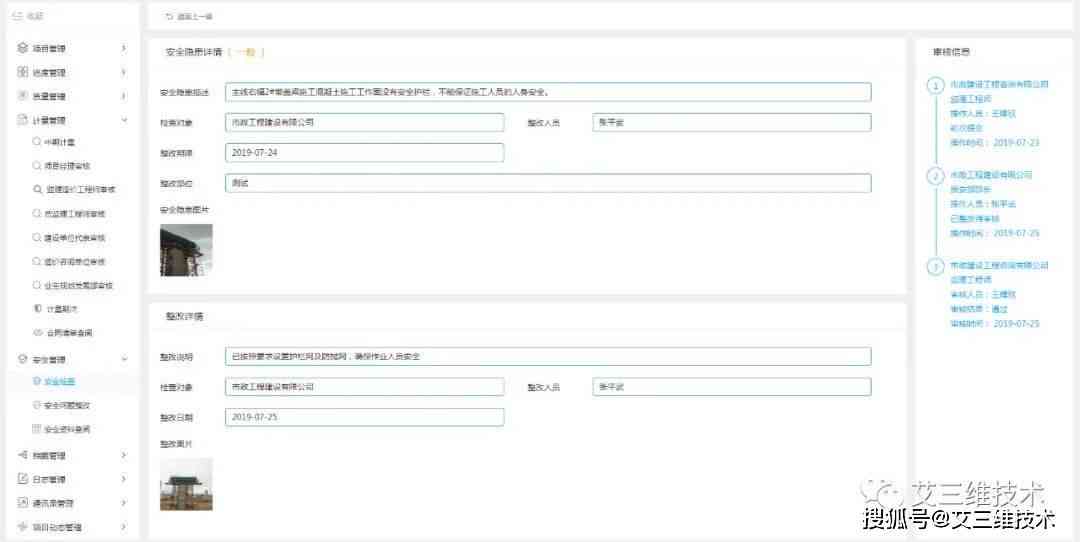
Task: Open the 安全隐患图片 hazard photo thumbnail
Action: click(186, 250)
